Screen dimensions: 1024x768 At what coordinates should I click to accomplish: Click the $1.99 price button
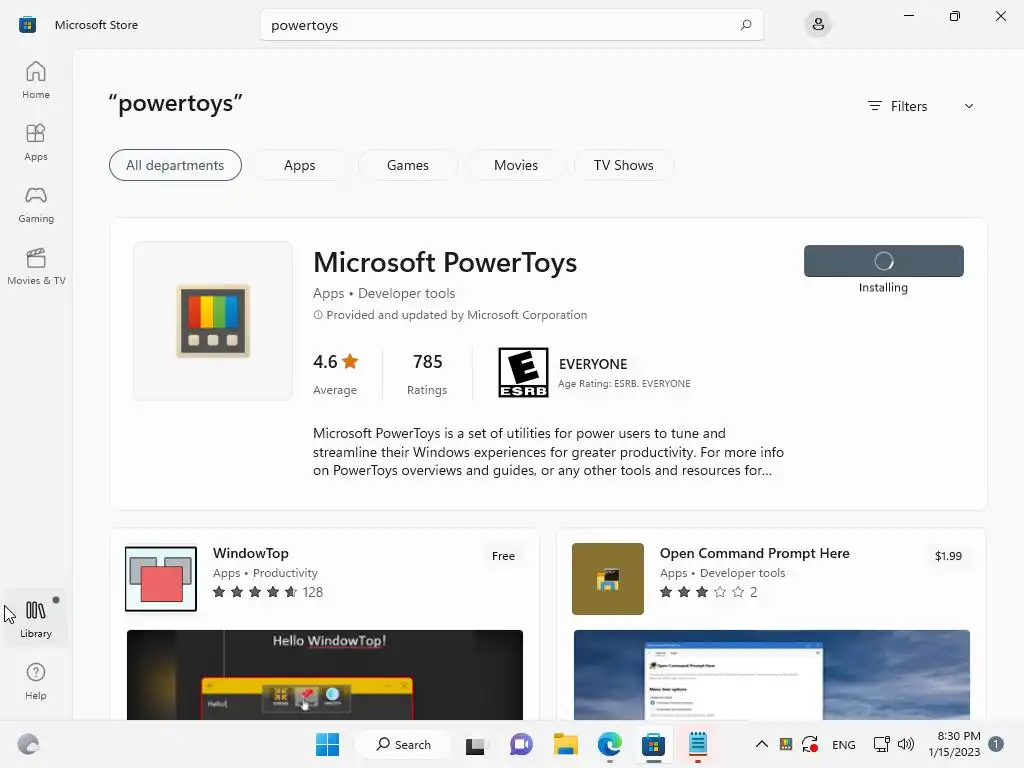[x=948, y=556]
